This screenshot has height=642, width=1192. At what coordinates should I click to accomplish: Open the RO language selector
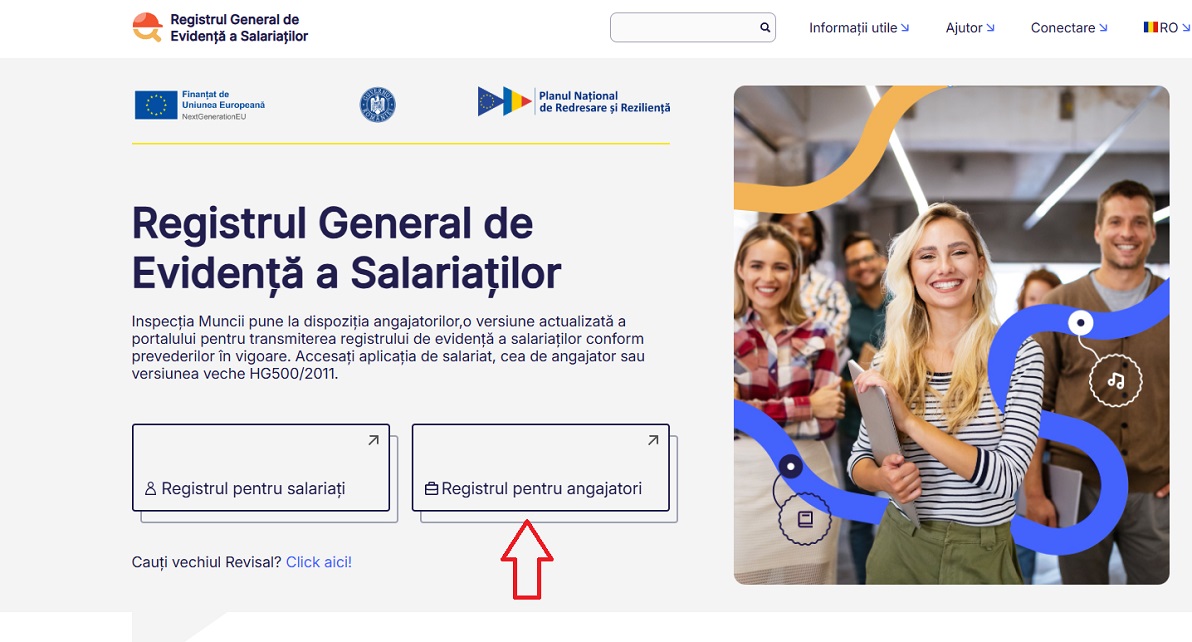[1167, 28]
